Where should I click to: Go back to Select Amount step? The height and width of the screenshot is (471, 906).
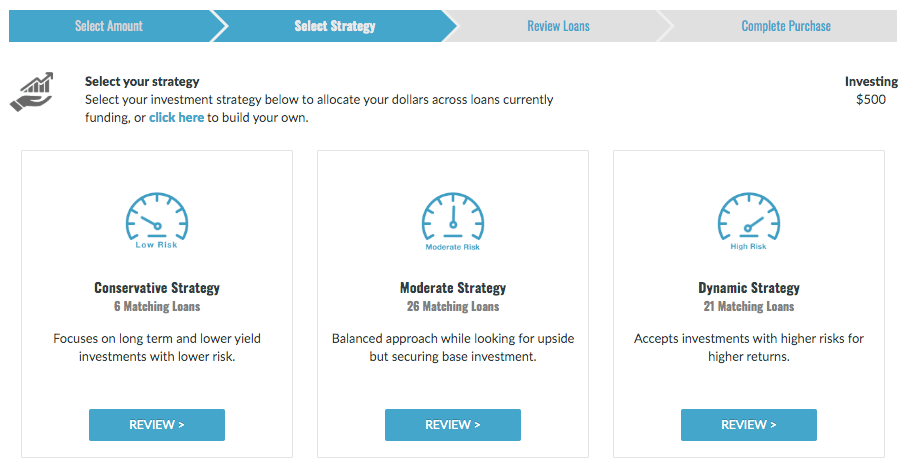click(109, 26)
